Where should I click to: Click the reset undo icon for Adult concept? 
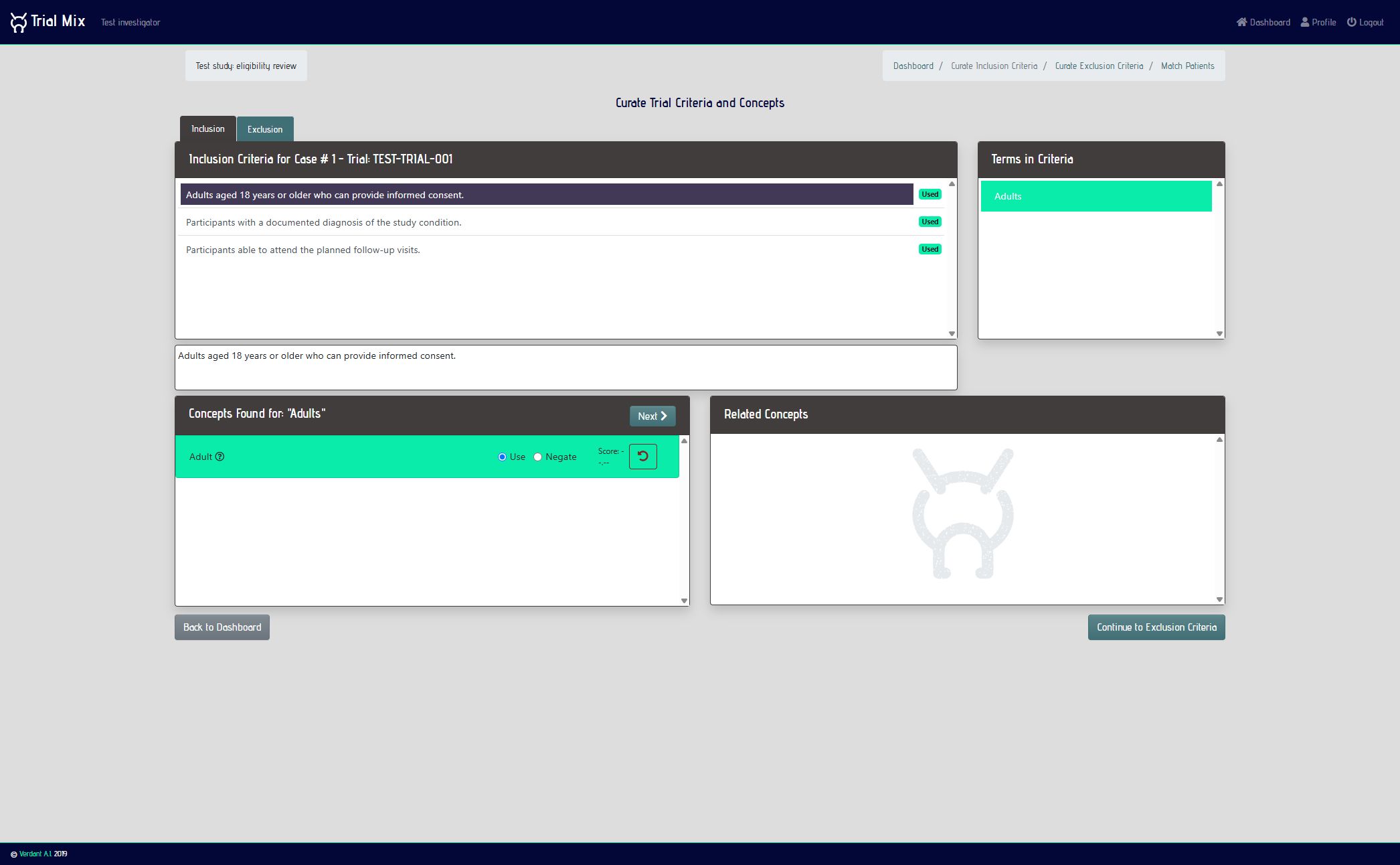643,457
